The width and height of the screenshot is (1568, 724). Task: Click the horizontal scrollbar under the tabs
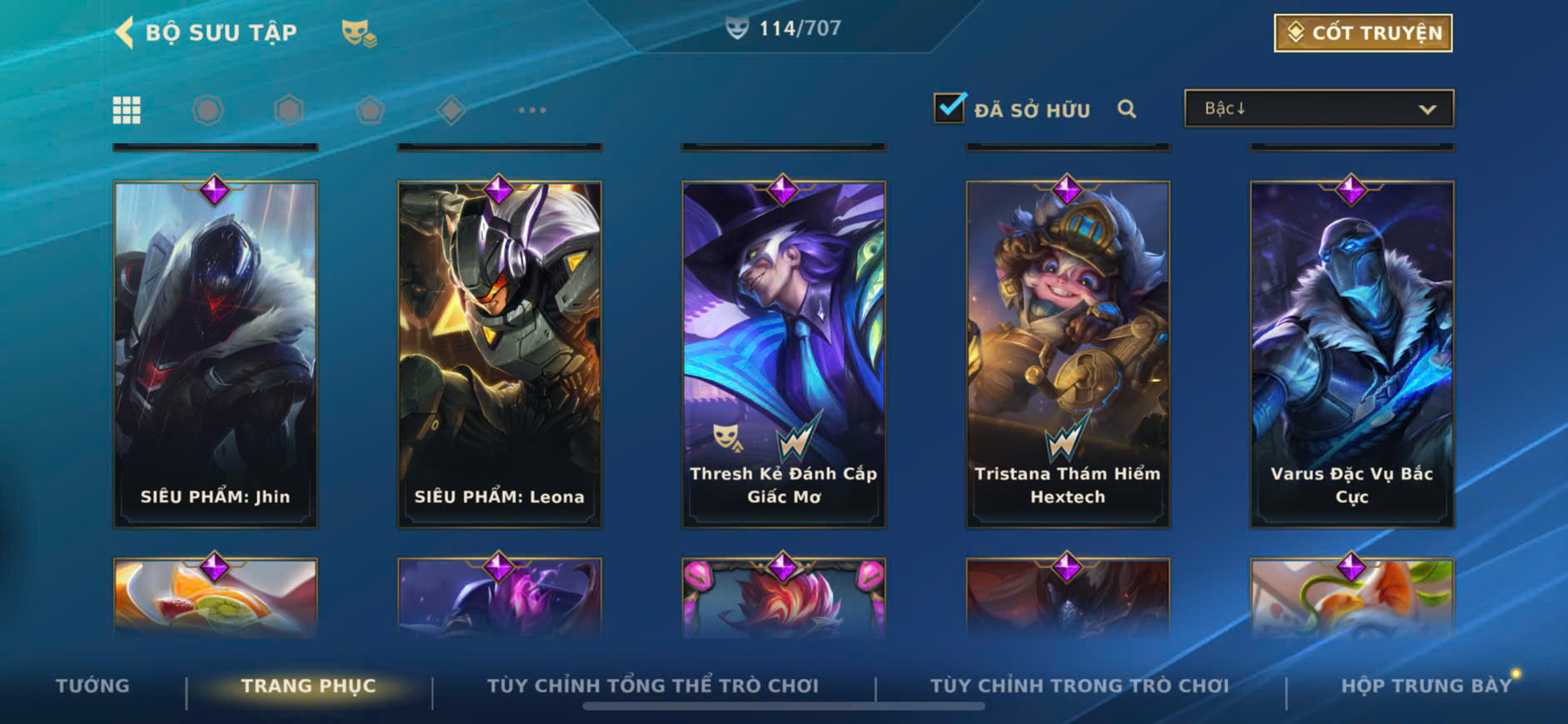click(784, 707)
